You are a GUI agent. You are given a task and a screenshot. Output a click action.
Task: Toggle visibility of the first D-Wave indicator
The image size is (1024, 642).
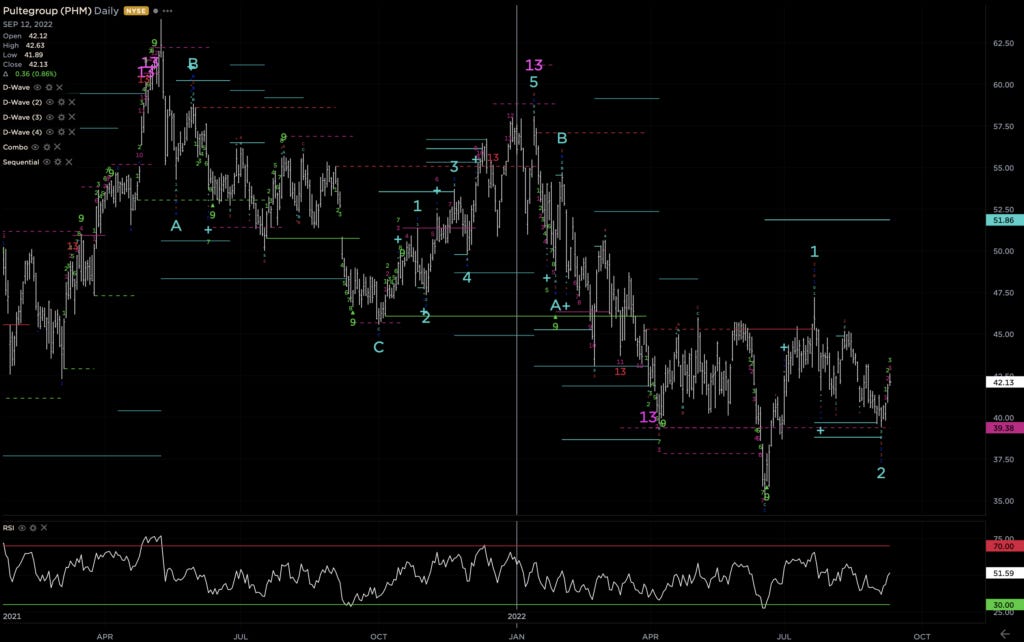pyautogui.click(x=37, y=88)
